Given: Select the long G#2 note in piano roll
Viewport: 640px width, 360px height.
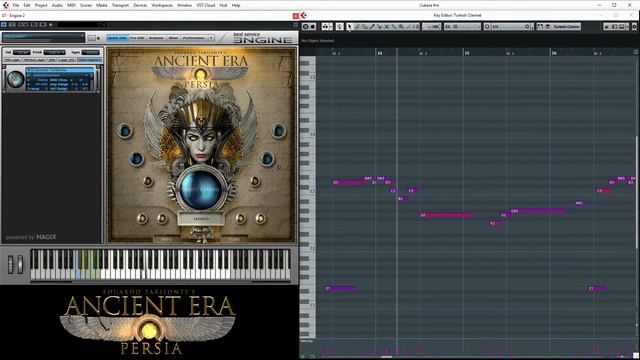Looking at the screenshot, I should coord(538,211).
